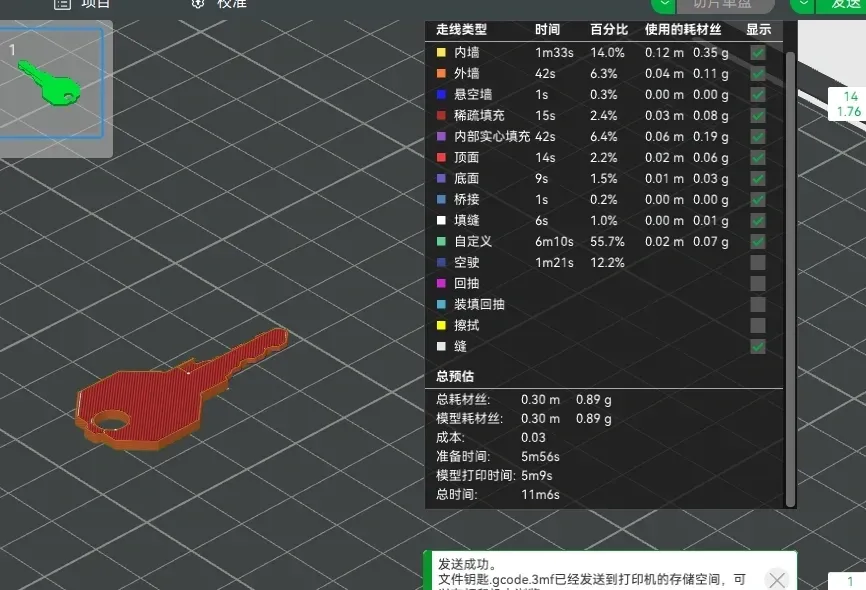Click the layer slider top handle showing 14

tap(848, 104)
